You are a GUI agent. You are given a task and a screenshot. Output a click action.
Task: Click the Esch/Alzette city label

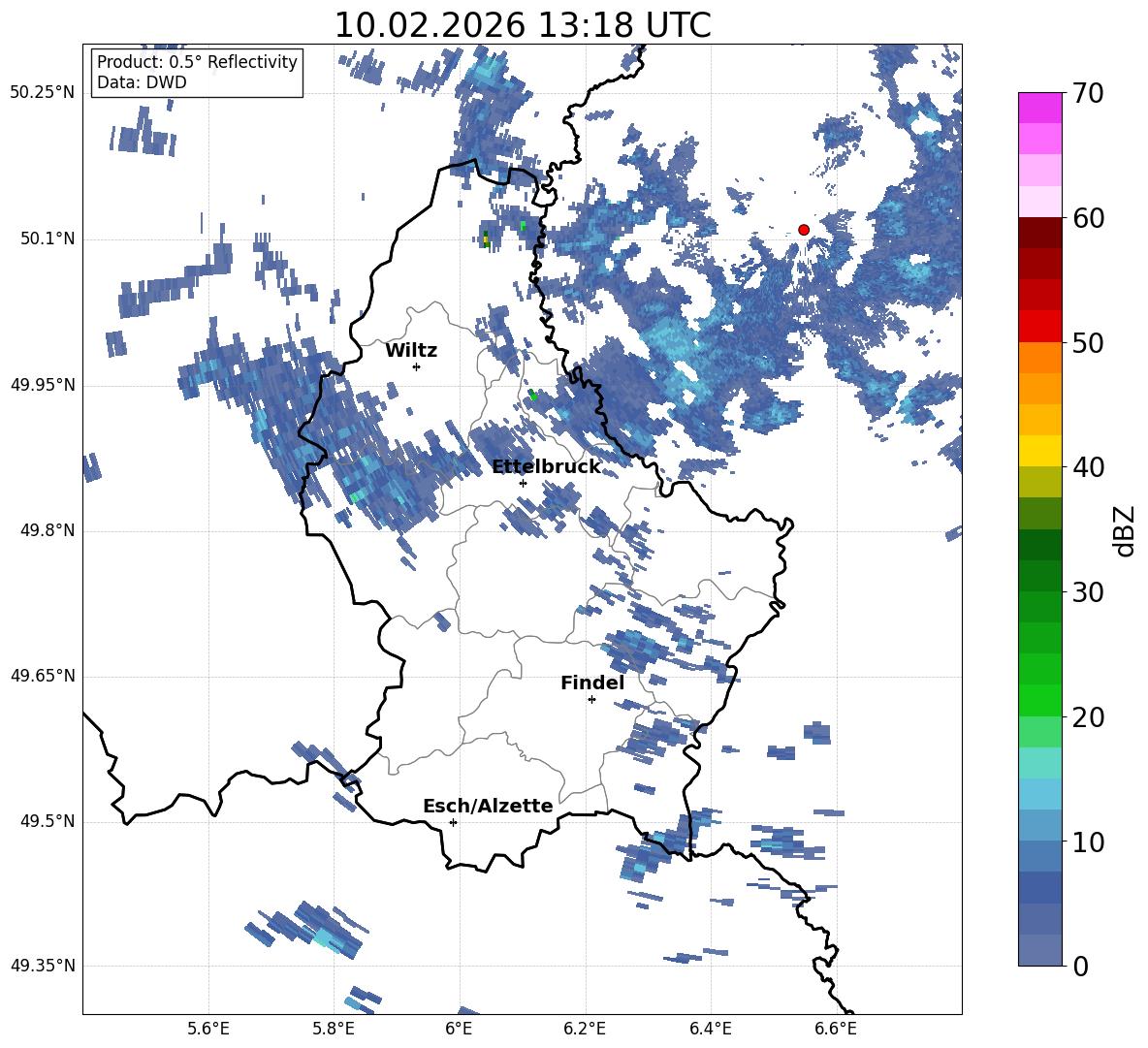(488, 806)
